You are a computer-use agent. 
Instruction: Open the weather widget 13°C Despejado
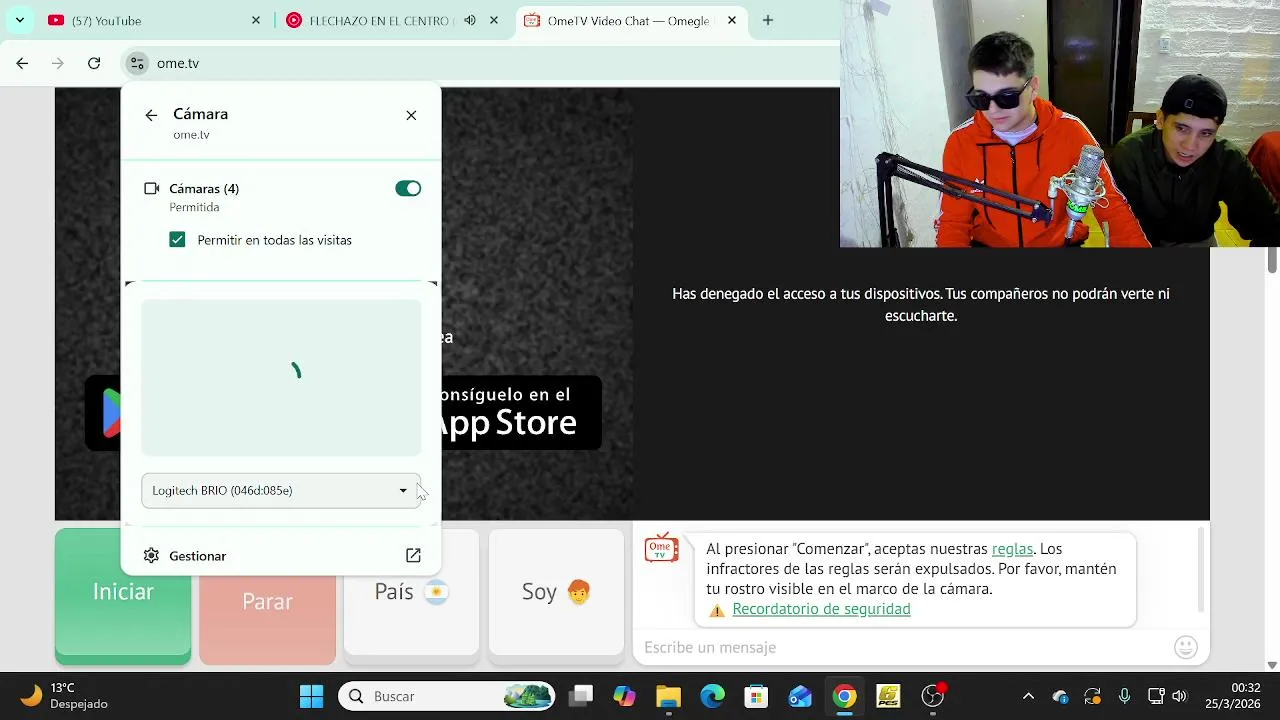pyautogui.click(x=66, y=696)
